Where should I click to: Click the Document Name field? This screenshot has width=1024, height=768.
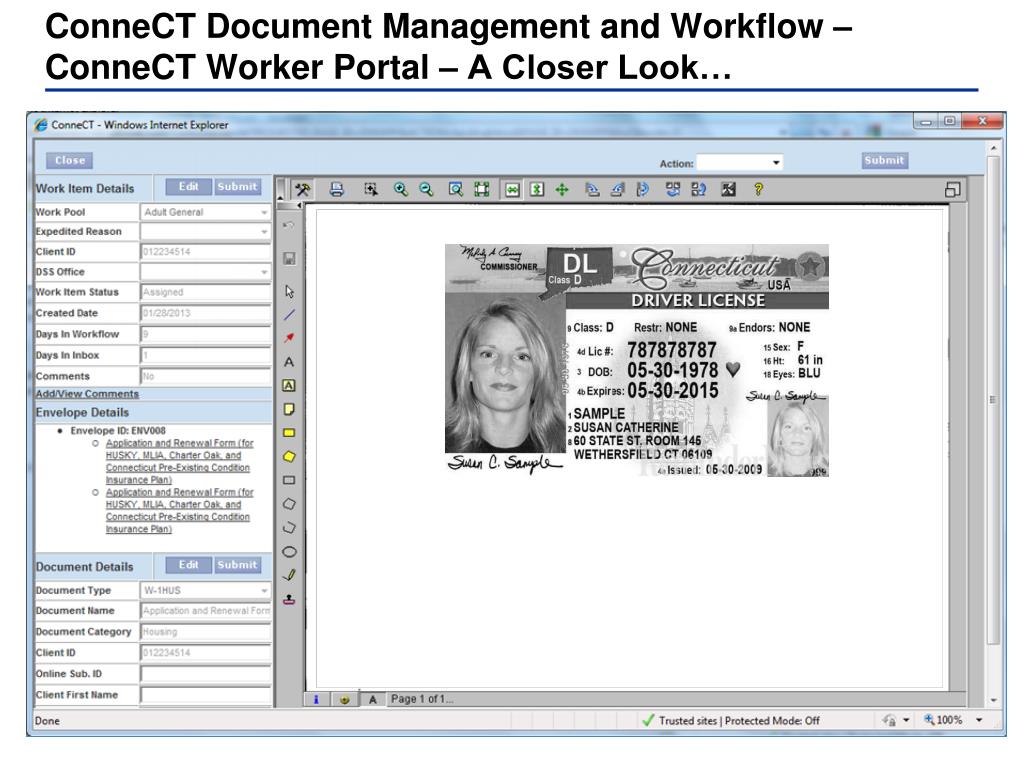[206, 611]
